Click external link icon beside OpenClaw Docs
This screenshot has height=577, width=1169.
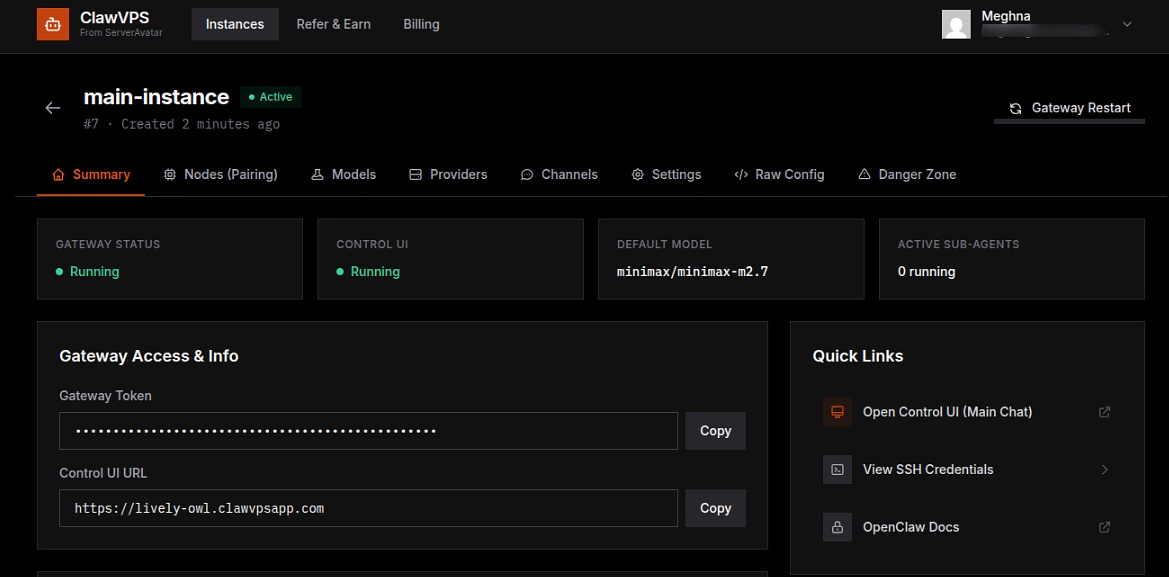pos(1105,527)
